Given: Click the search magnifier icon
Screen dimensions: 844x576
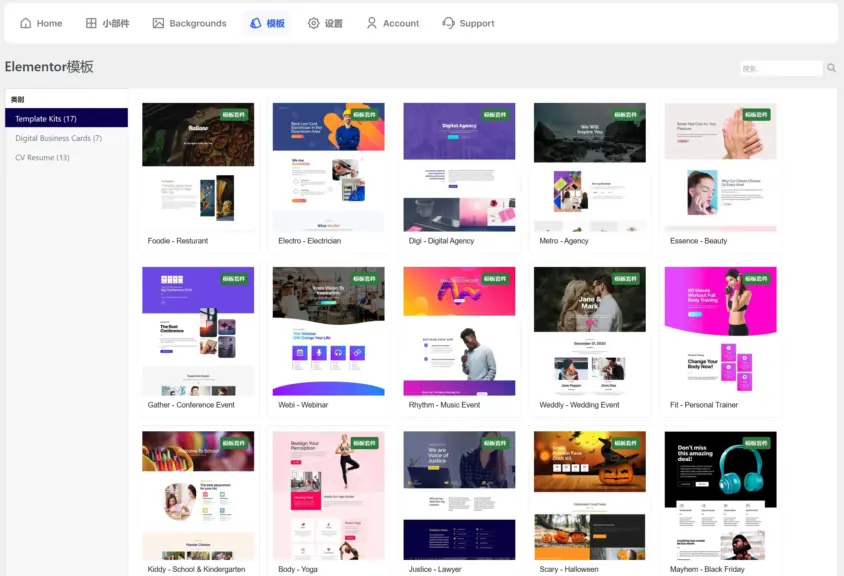Looking at the screenshot, I should click(831, 68).
